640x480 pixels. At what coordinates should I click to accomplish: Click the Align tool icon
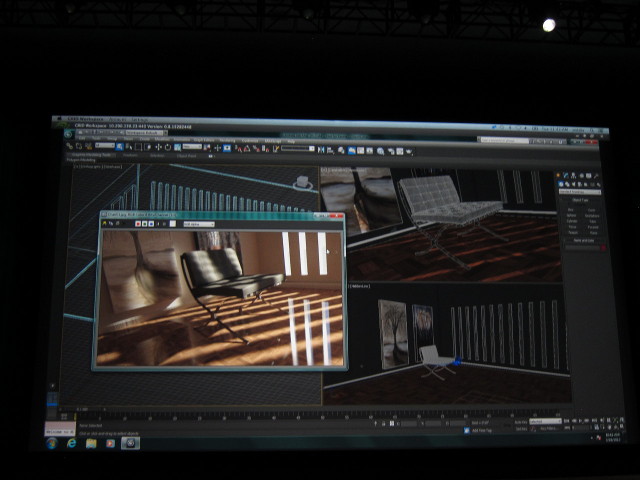(x=330, y=151)
